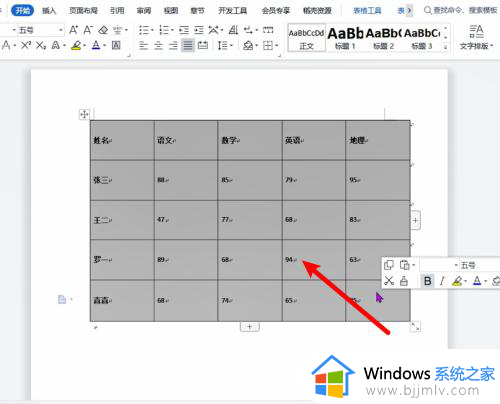Image resolution: width=500 pixels, height=404 pixels.
Task: Expand the styles gallery
Action: coord(445,48)
